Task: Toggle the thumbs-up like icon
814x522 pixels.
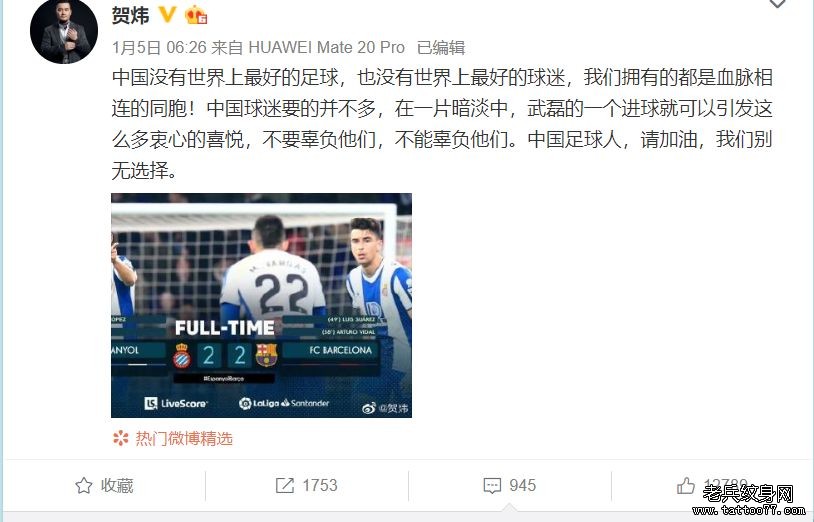Action: tap(686, 486)
